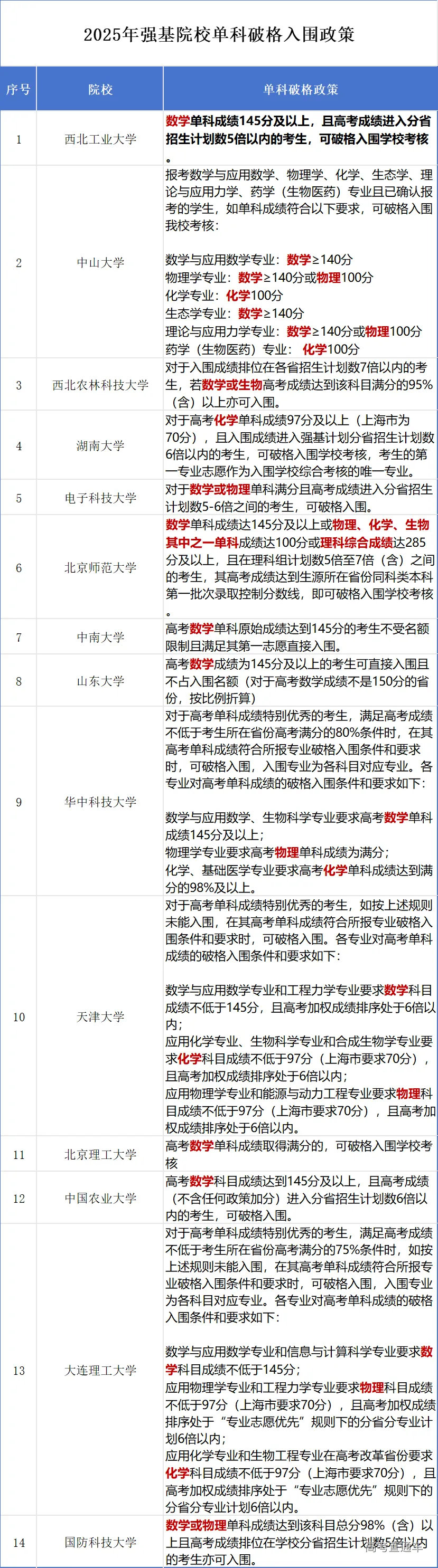Click line 数学与应用数学专业:数学≥140分
Viewport: 438px width, 1568px height.
click(x=259, y=260)
